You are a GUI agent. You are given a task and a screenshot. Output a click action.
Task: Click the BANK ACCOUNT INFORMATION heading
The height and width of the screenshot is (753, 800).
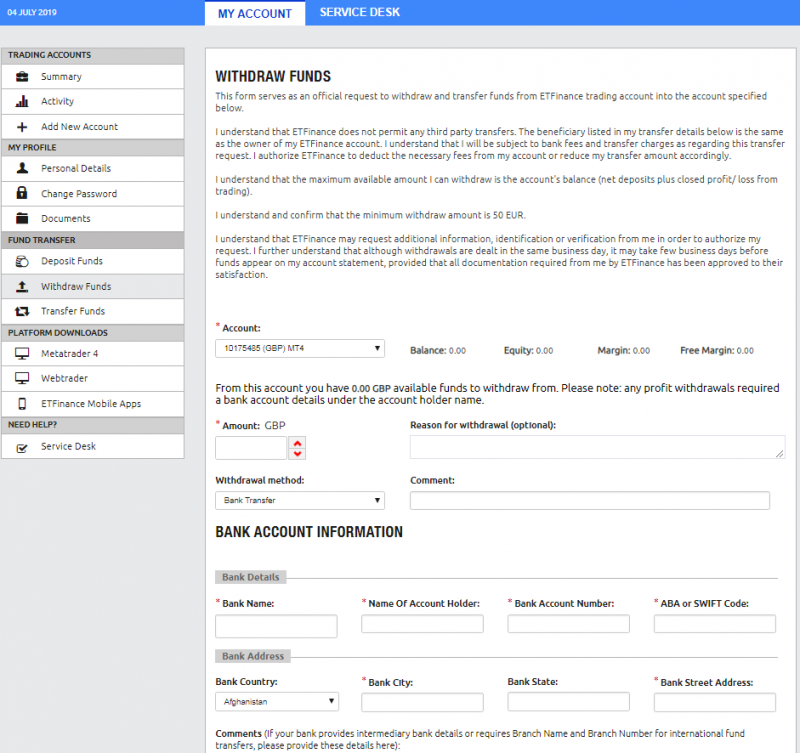point(309,532)
